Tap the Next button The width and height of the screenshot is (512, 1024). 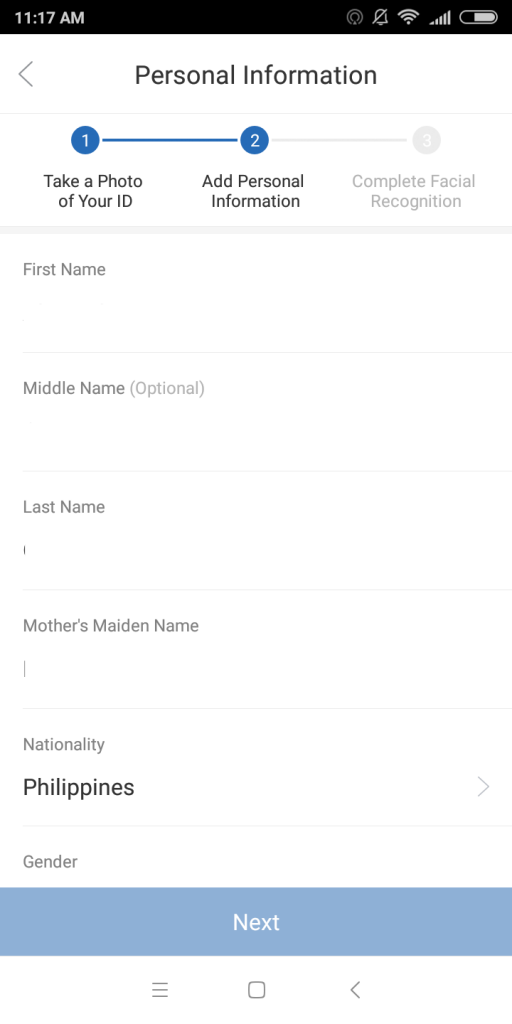point(256,921)
